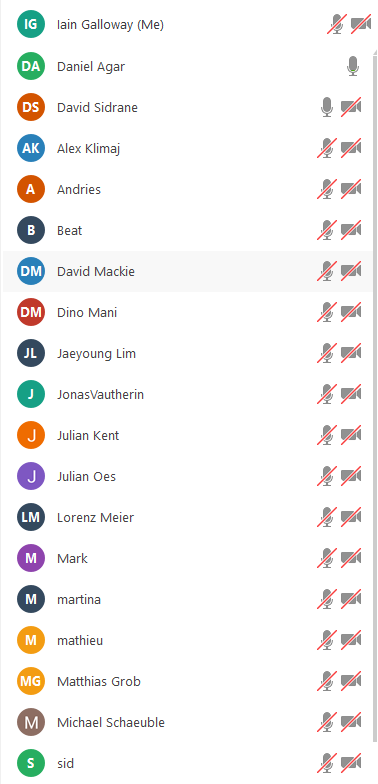Viewport: 378px width, 784px height.
Task: Select participant David Mackie in the list
Action: pos(188,272)
